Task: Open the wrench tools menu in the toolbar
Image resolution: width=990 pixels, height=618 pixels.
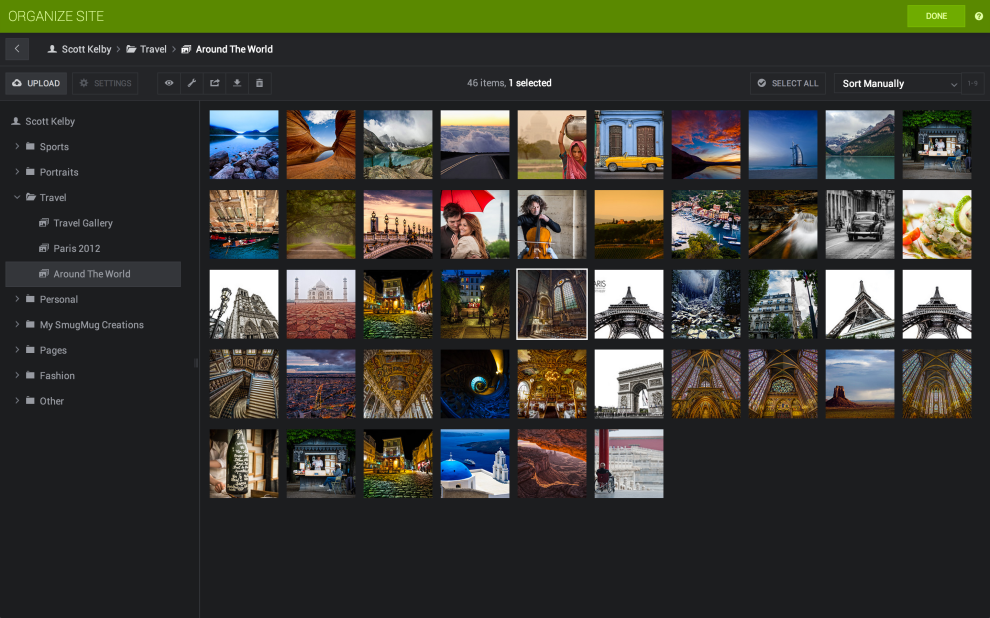Action: tap(191, 83)
